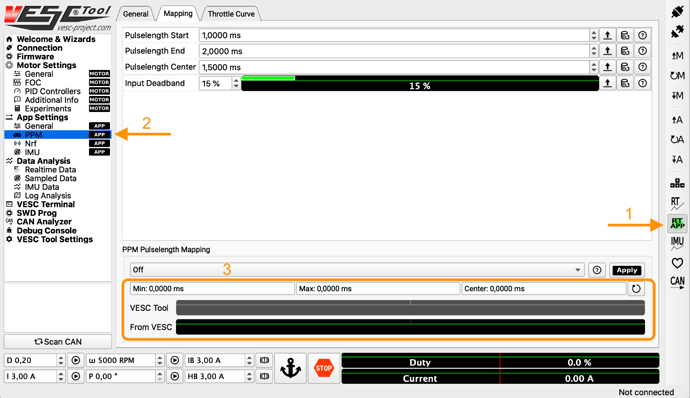
Task: Click the RT realtime data toolbar icon
Action: [x=677, y=203]
